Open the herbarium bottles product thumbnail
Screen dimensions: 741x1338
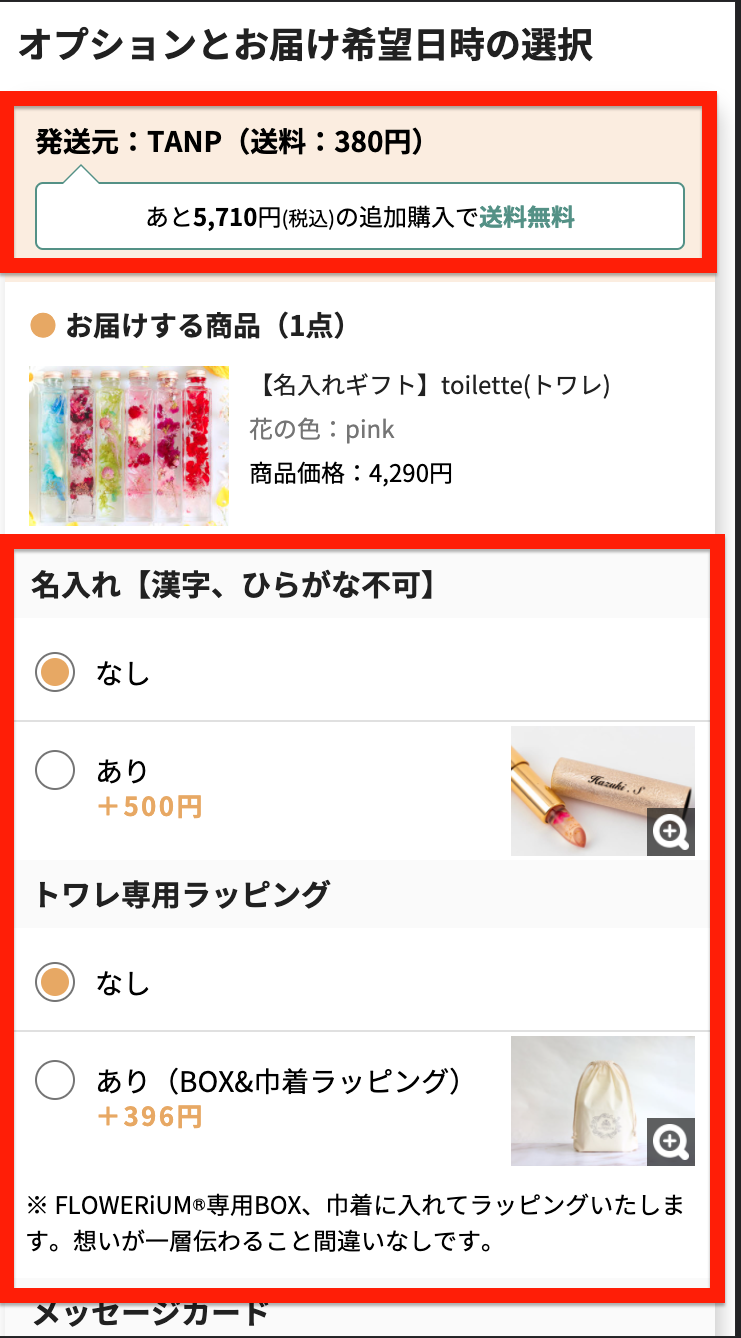pyautogui.click(x=129, y=445)
